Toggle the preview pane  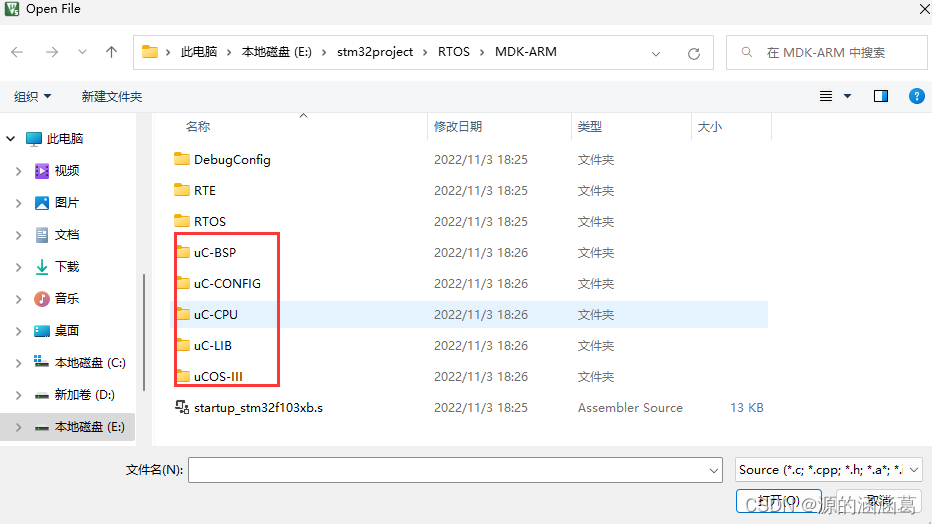[881, 96]
